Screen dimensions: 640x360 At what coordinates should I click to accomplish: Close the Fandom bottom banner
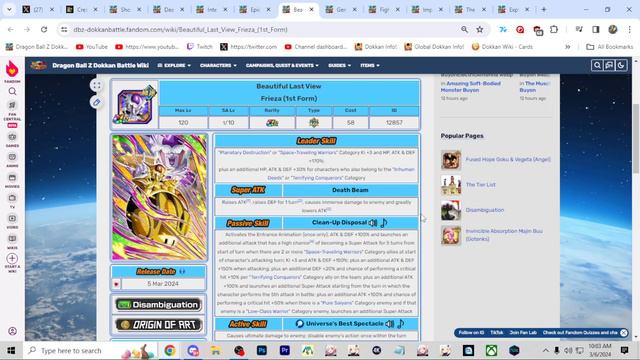coord(624,333)
